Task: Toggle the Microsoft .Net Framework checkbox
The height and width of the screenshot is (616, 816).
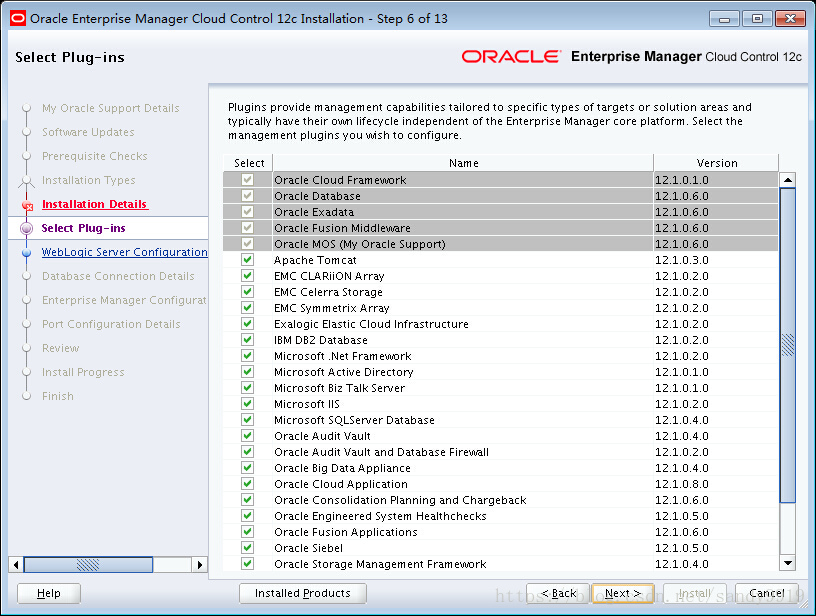Action: pos(248,356)
